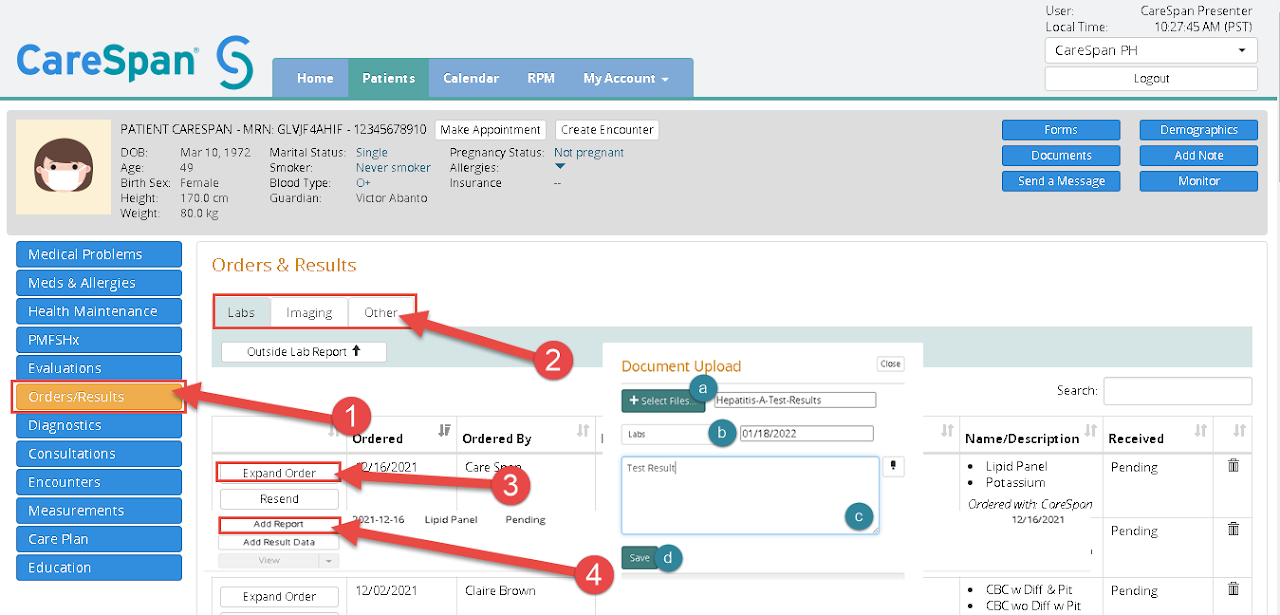Open Evaluations section
The width and height of the screenshot is (1280, 615).
pos(99,368)
